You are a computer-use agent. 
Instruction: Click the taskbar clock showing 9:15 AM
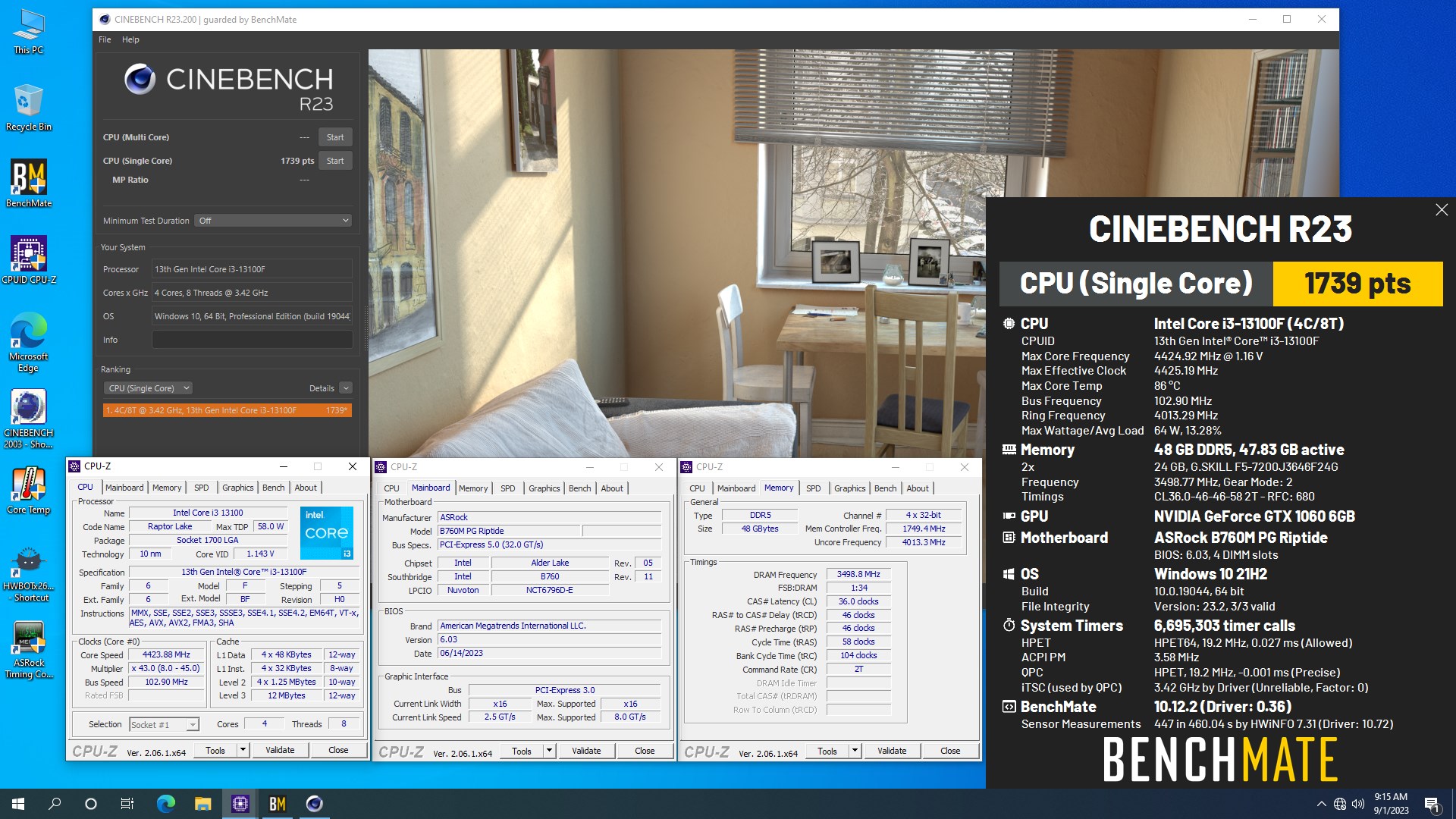[1391, 804]
